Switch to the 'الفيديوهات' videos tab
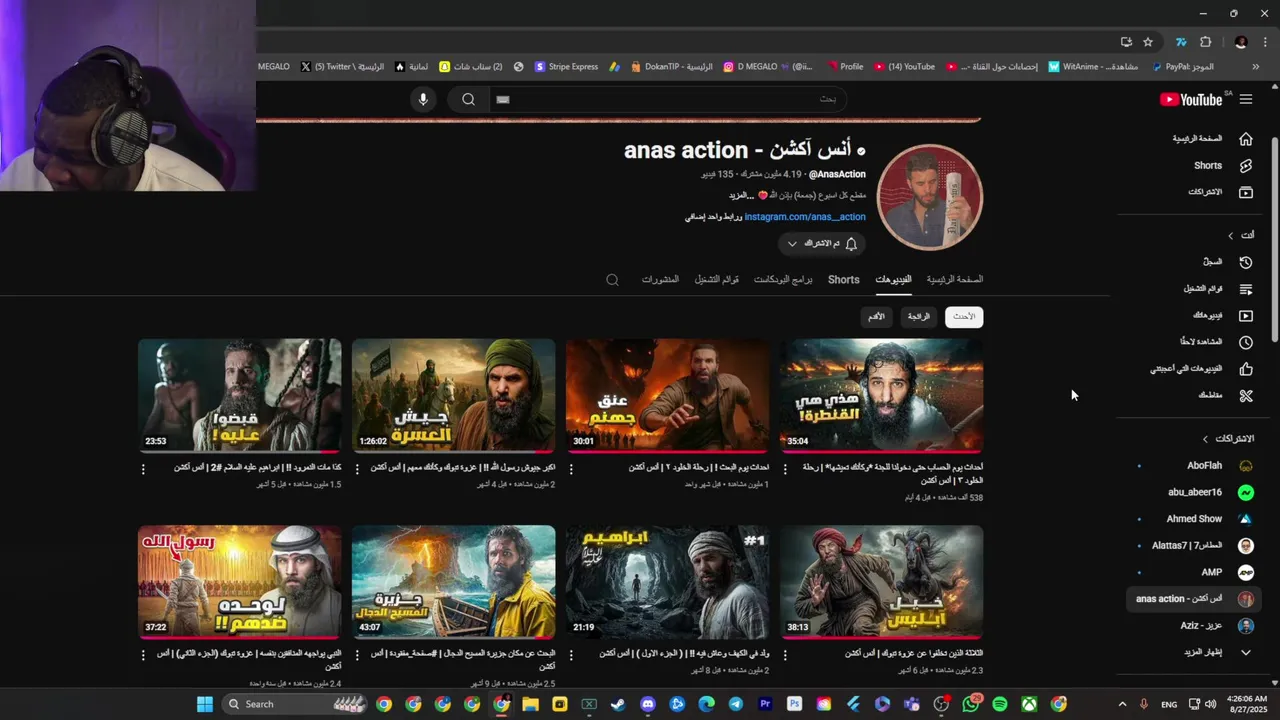 coord(893,280)
